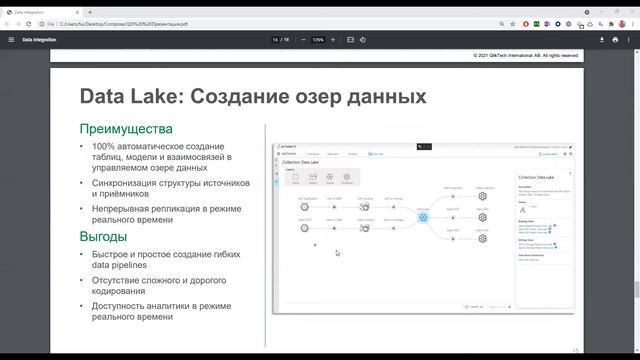The width and height of the screenshot is (640, 360).
Task: Open the Extensions puzzle piece menu
Action: (611, 24)
